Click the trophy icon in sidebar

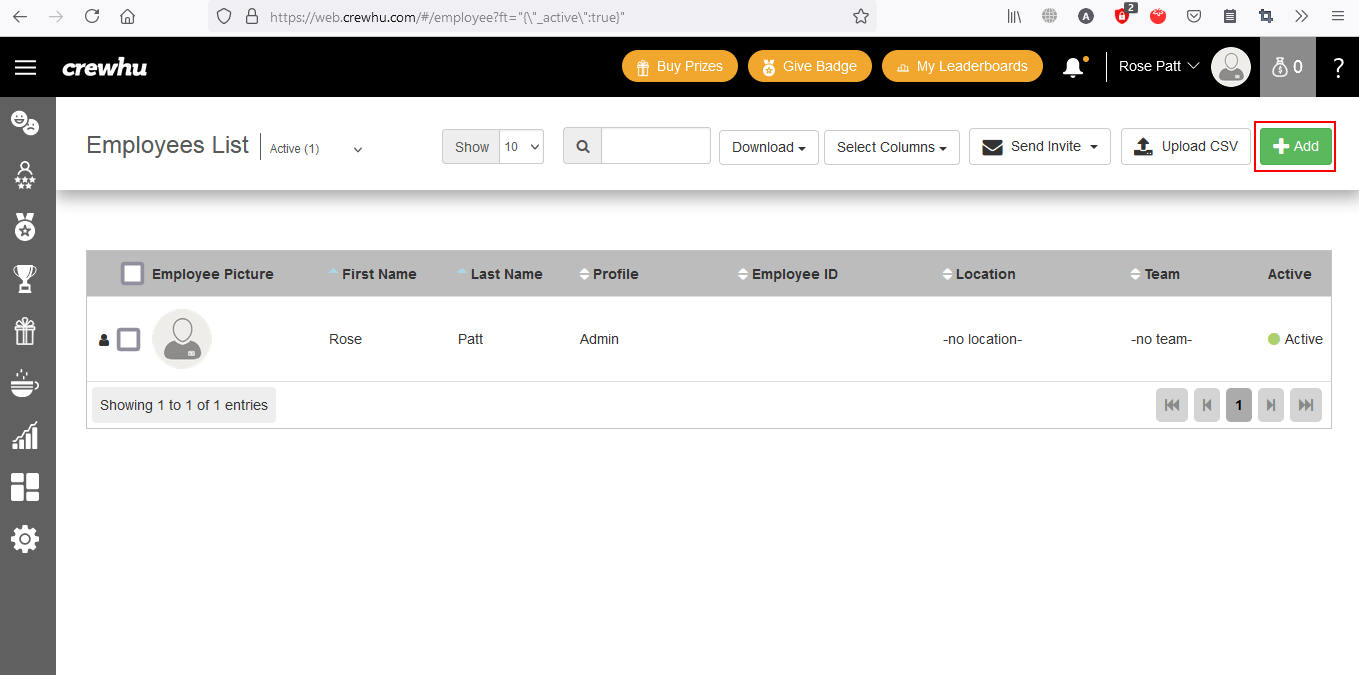[25, 279]
